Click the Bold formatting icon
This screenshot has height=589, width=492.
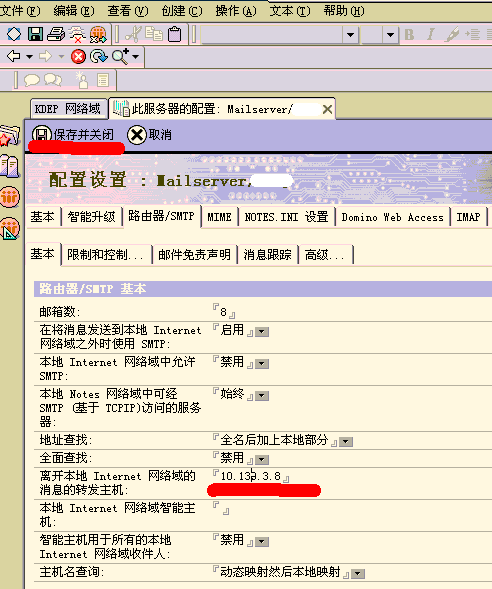pyautogui.click(x=409, y=35)
